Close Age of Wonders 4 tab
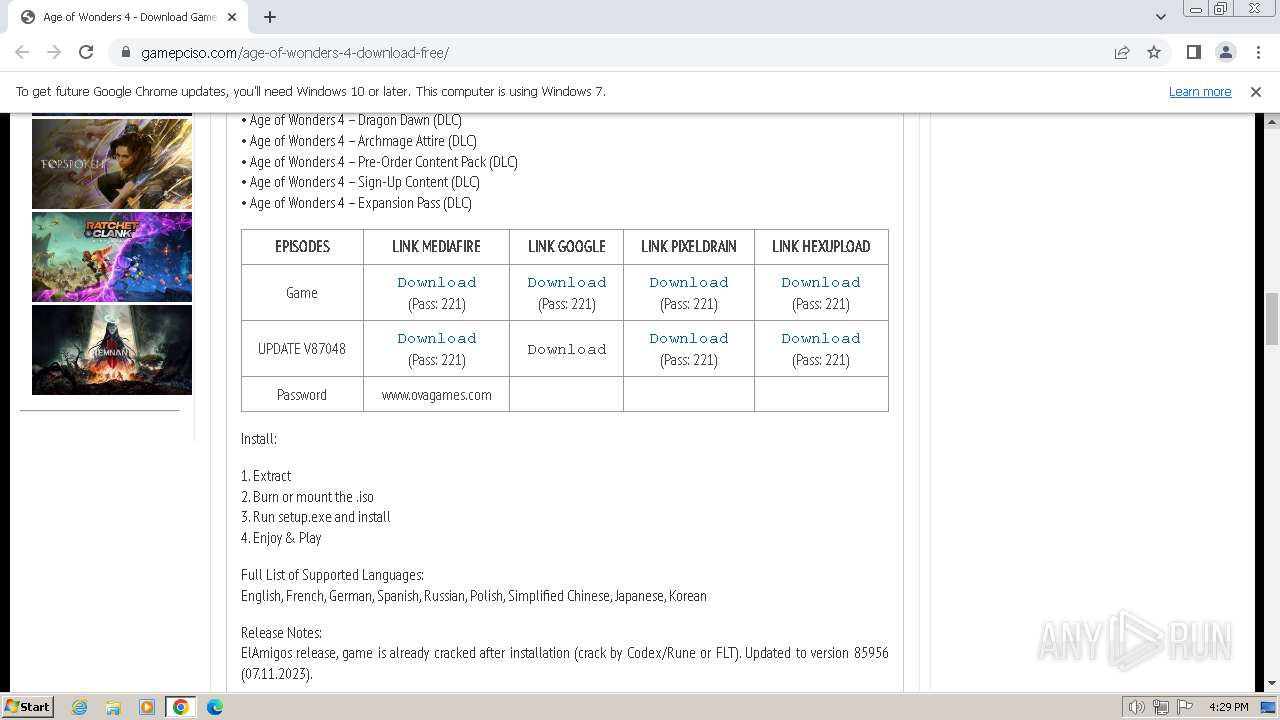Image resolution: width=1280 pixels, height=720 pixels. 232,17
